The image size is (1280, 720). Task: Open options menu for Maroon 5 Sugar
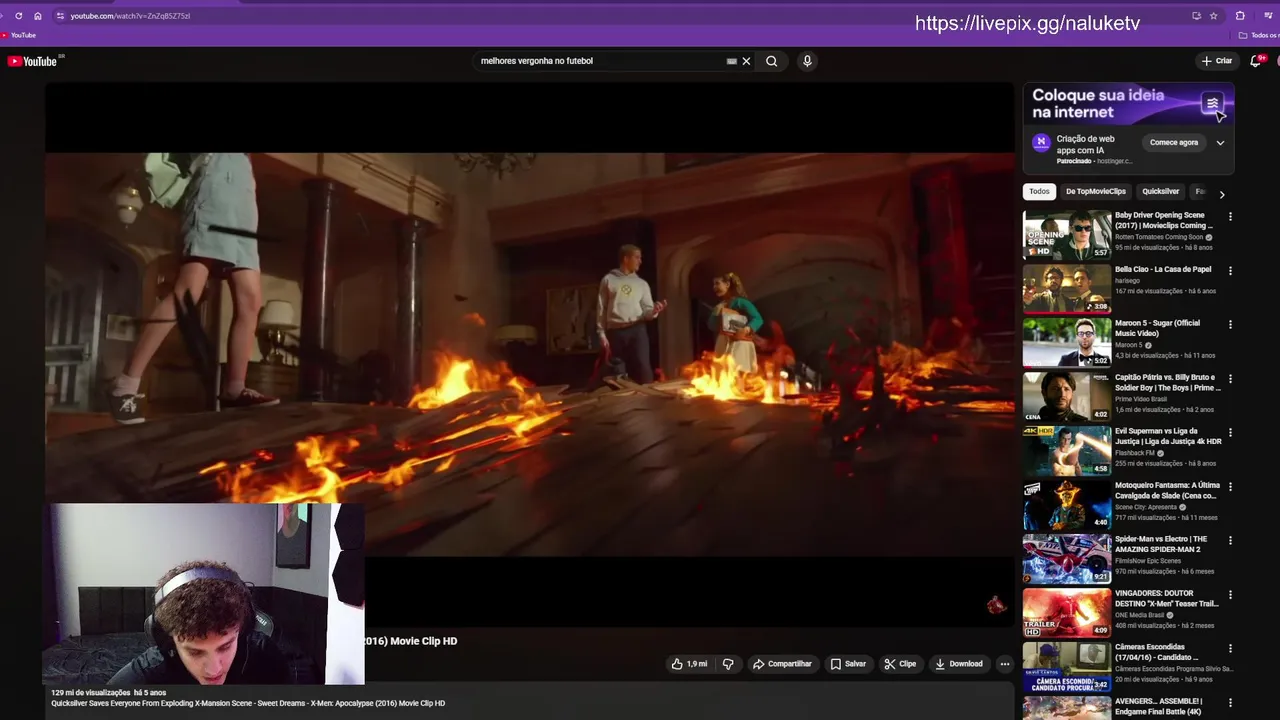point(1230,325)
